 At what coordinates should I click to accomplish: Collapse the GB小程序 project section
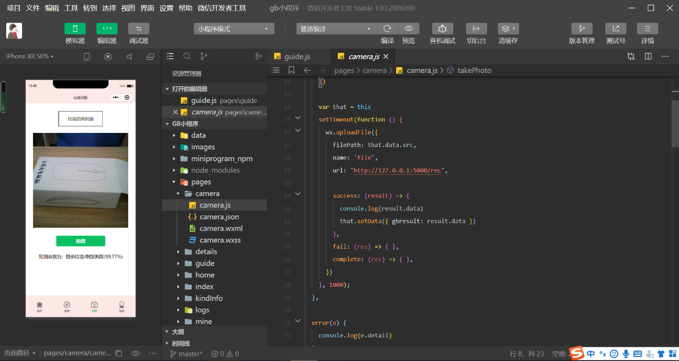167,124
